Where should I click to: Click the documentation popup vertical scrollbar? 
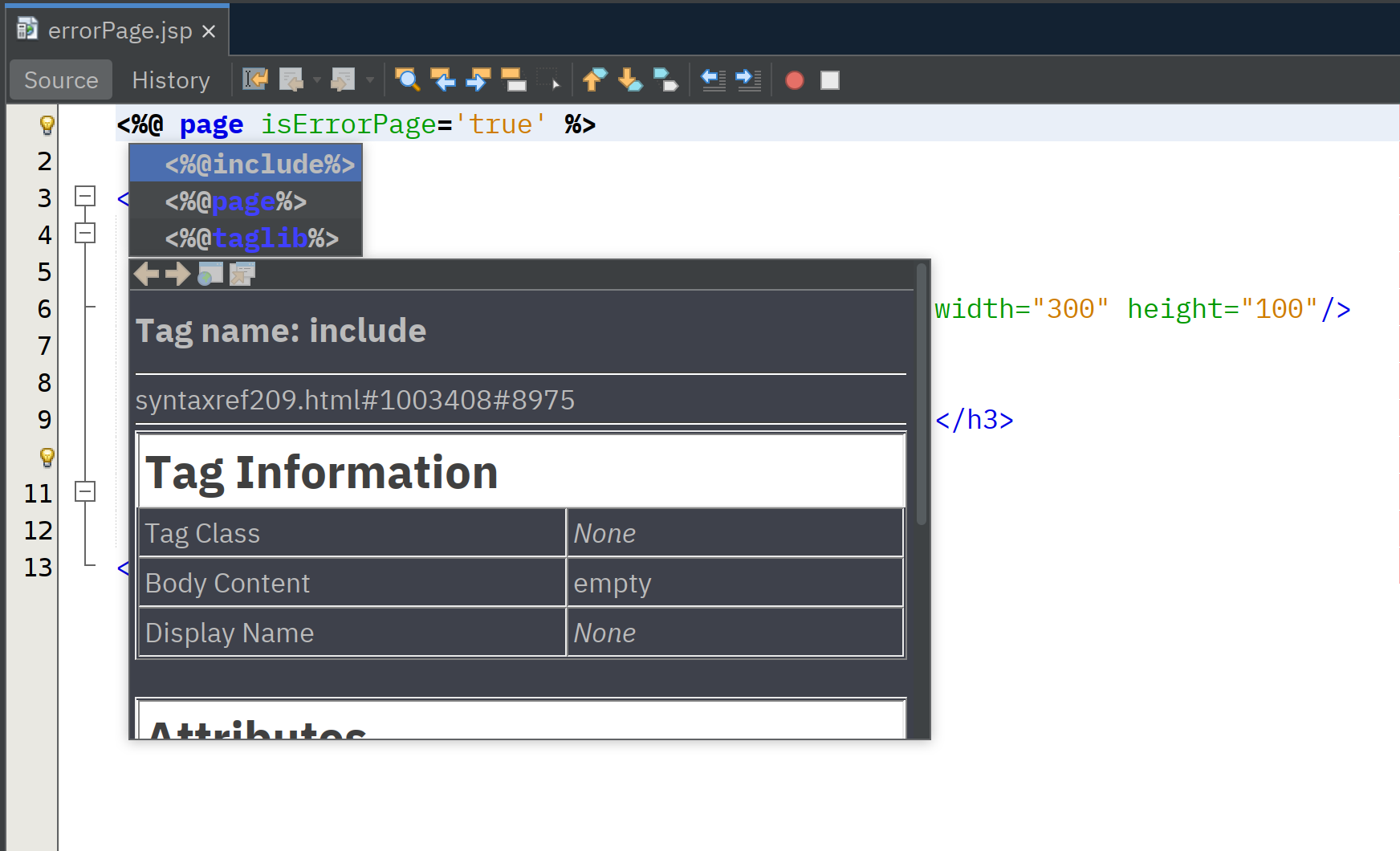(922, 395)
